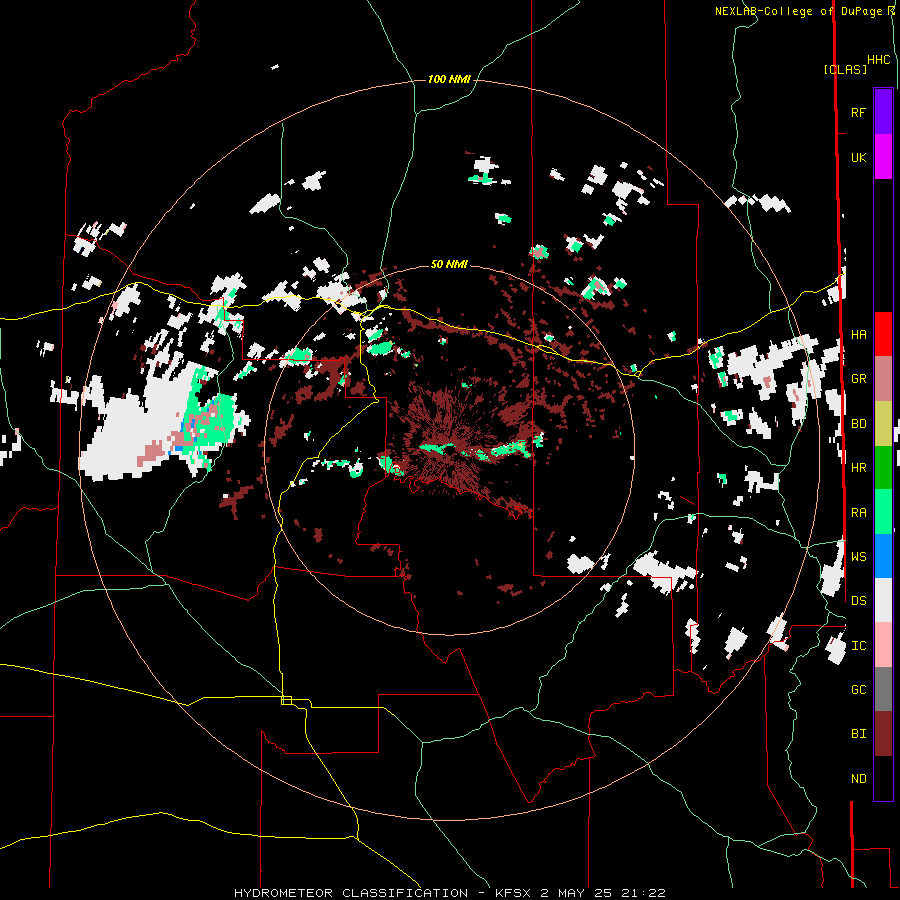
Task: Click the DS white legend swatch
Action: (883, 600)
